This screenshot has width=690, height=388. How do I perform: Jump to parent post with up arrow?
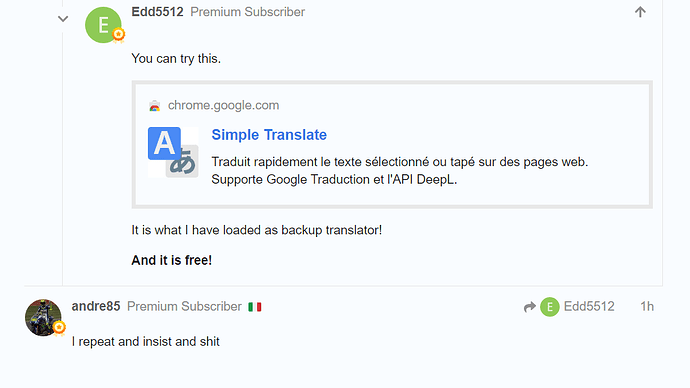coord(640,12)
